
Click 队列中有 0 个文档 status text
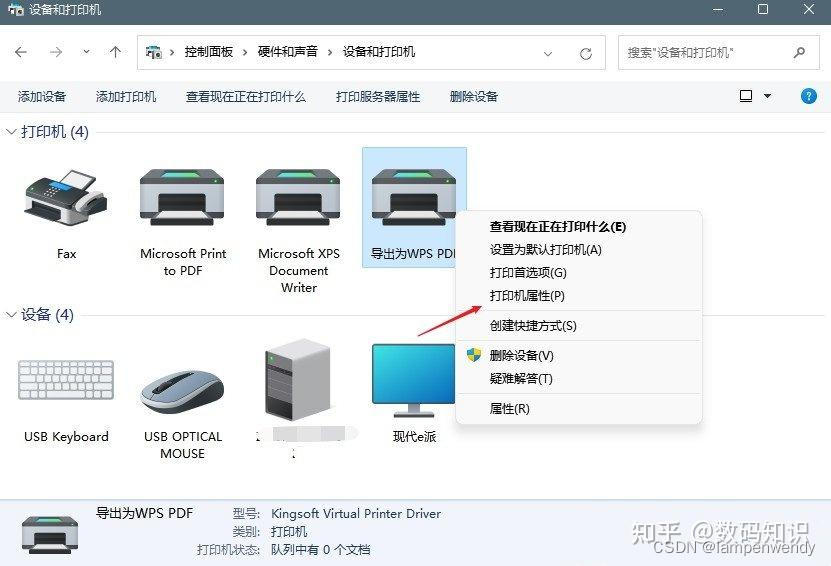320,550
